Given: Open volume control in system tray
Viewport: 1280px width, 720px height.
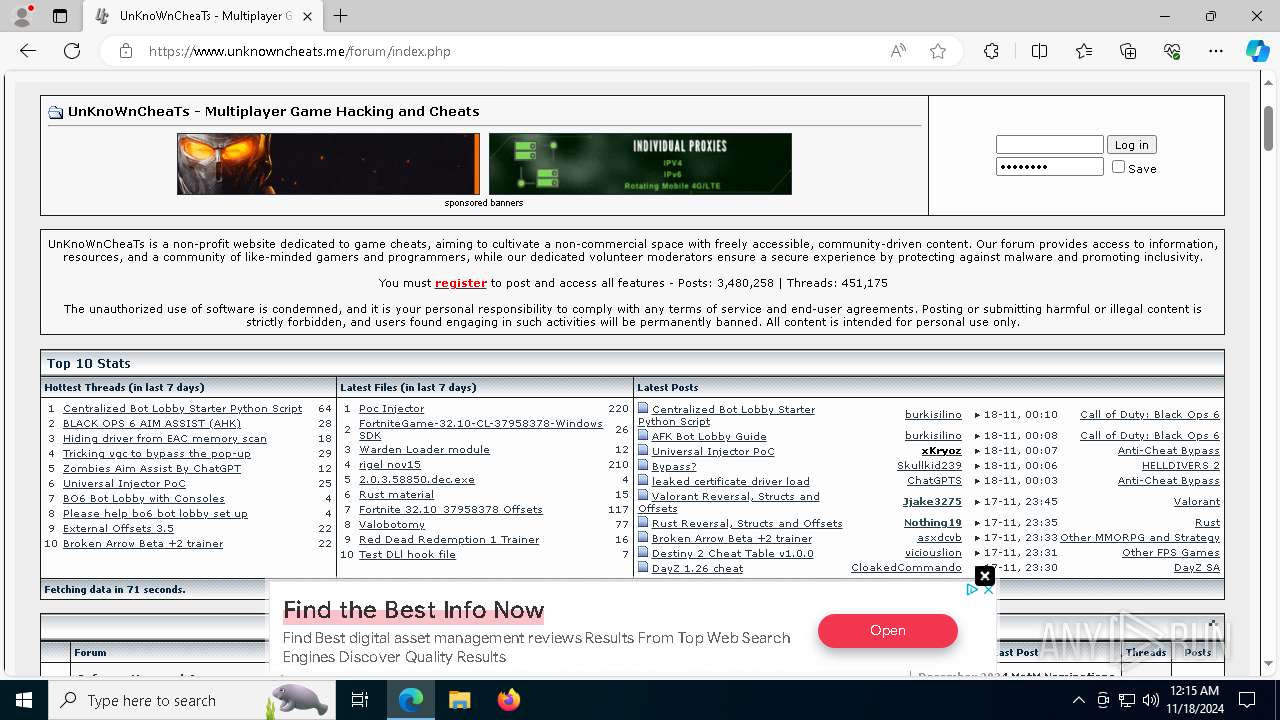Looking at the screenshot, I should pyautogui.click(x=1151, y=700).
